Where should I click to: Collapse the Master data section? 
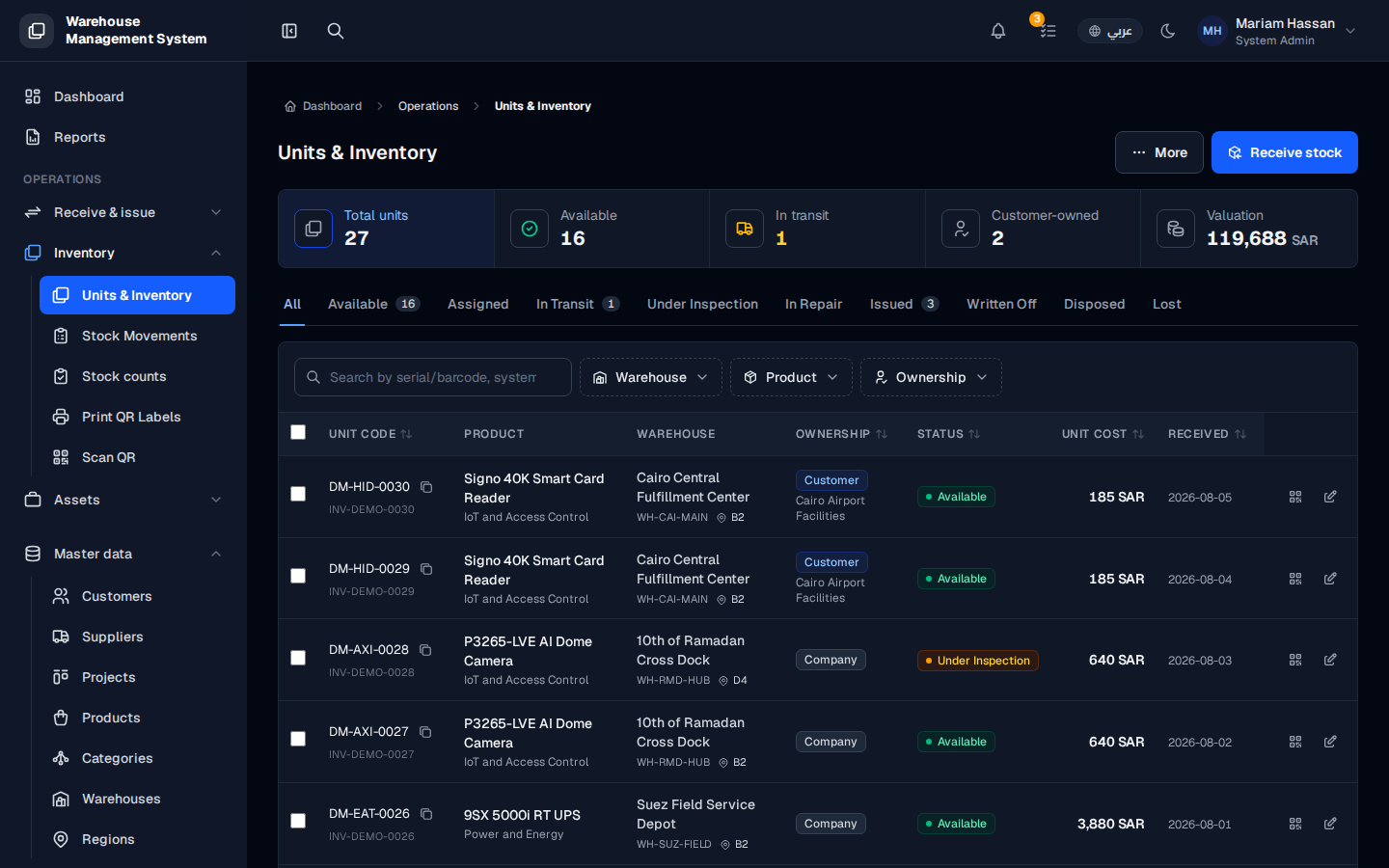(x=123, y=554)
